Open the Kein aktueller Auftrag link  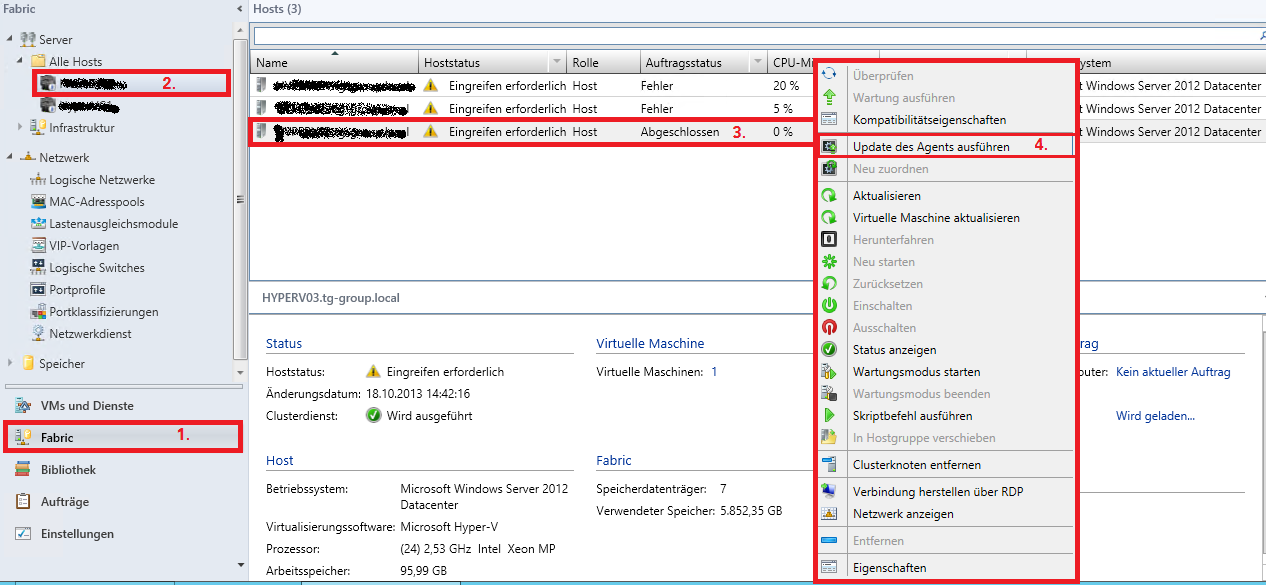1172,372
